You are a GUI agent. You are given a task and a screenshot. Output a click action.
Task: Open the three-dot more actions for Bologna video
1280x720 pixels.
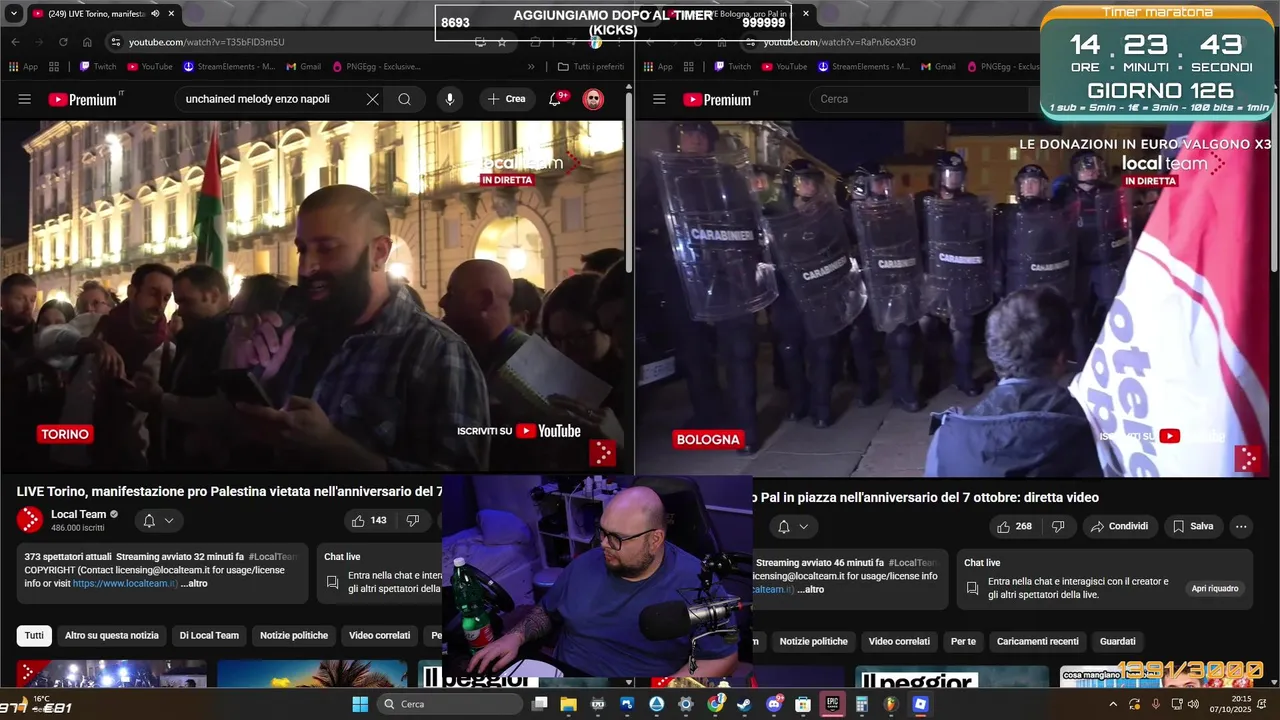1241,526
